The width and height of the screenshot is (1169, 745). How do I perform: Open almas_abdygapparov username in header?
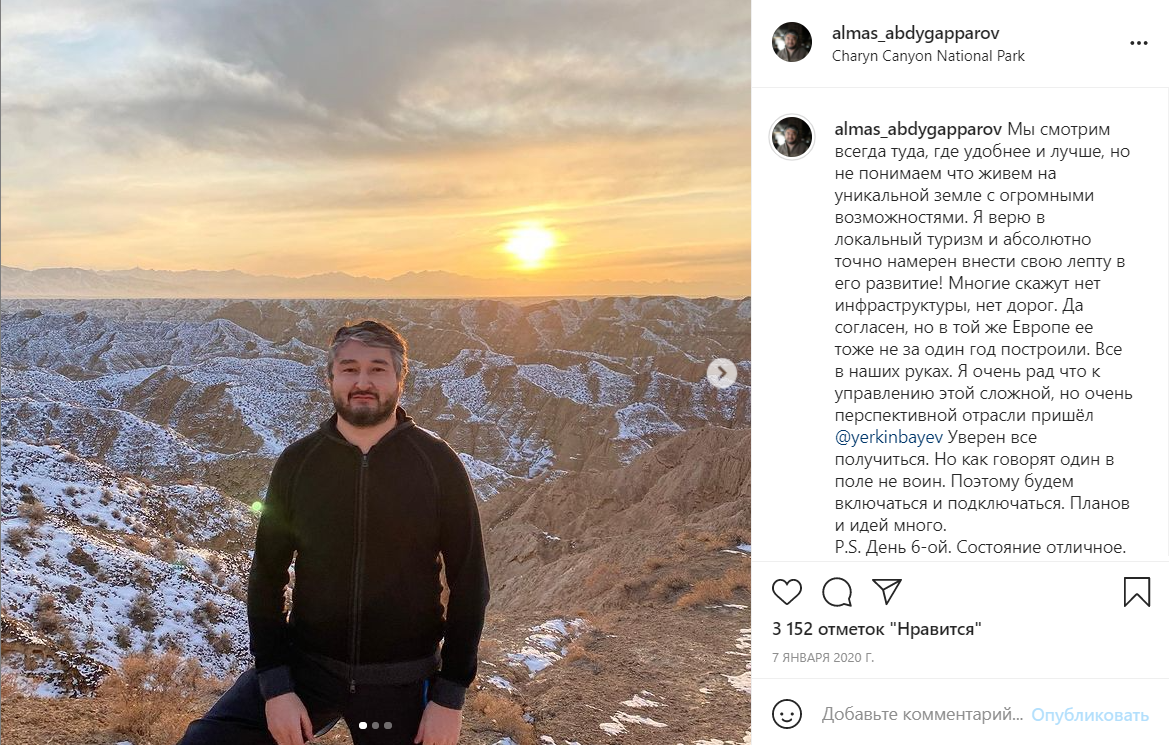coord(916,33)
